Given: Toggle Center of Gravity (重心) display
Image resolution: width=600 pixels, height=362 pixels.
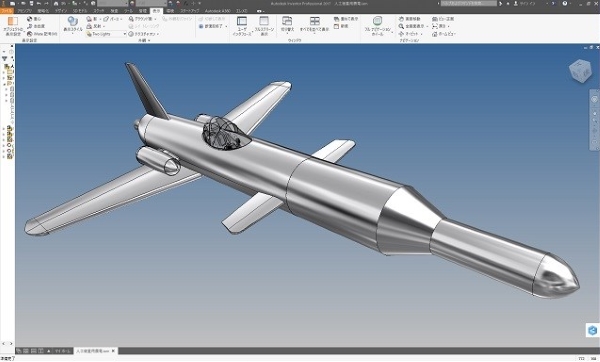Looking at the screenshot, I should (x=34, y=19).
